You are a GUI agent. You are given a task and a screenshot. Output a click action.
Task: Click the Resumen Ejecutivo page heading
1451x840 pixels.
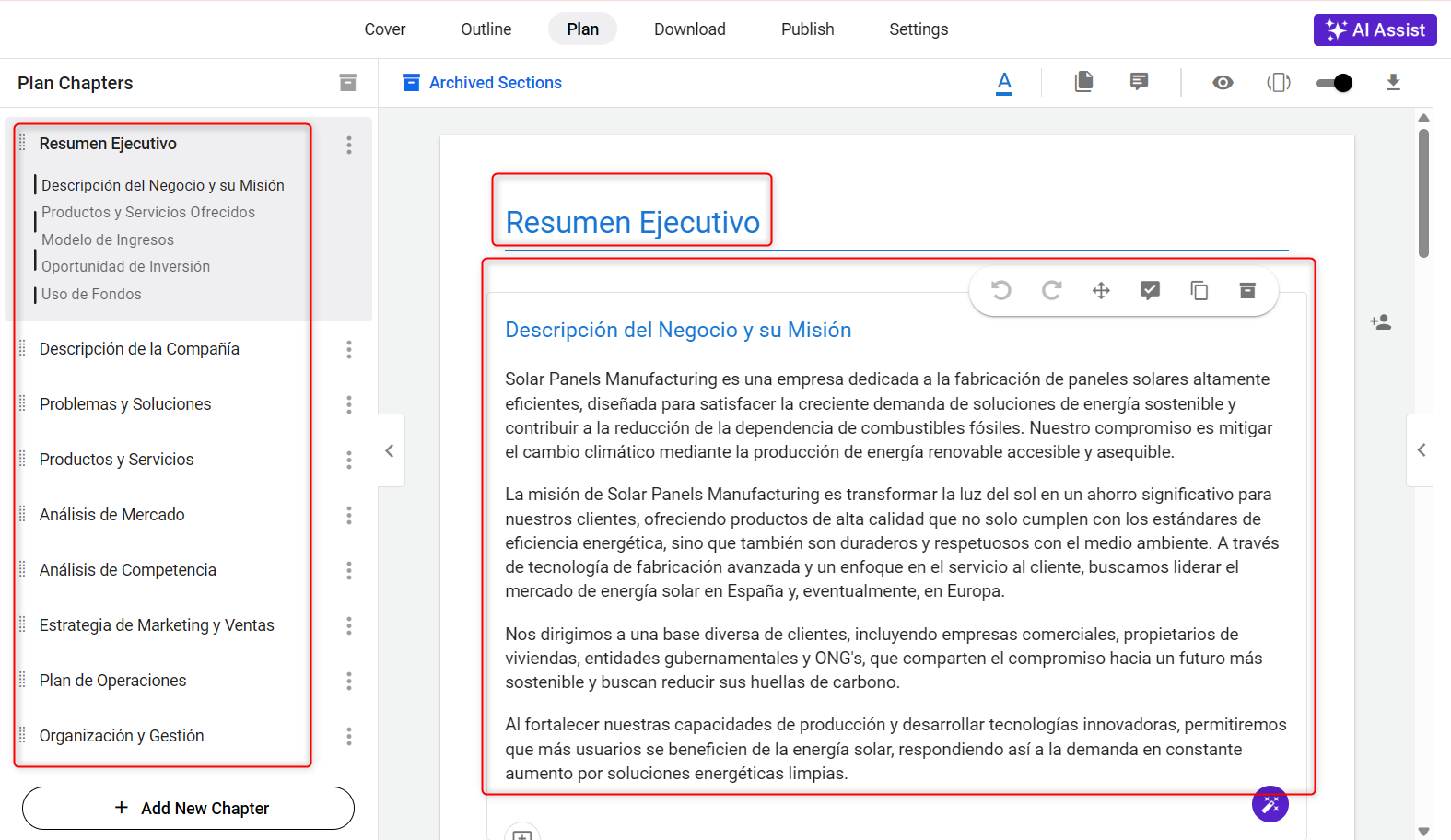pos(633,223)
